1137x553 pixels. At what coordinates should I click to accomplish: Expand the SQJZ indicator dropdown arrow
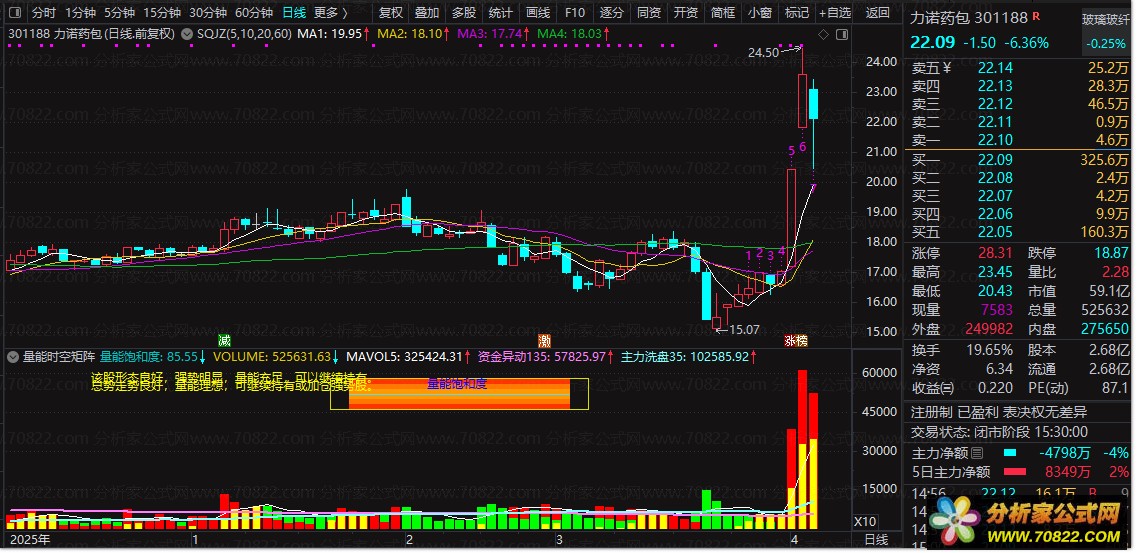click(x=186, y=33)
